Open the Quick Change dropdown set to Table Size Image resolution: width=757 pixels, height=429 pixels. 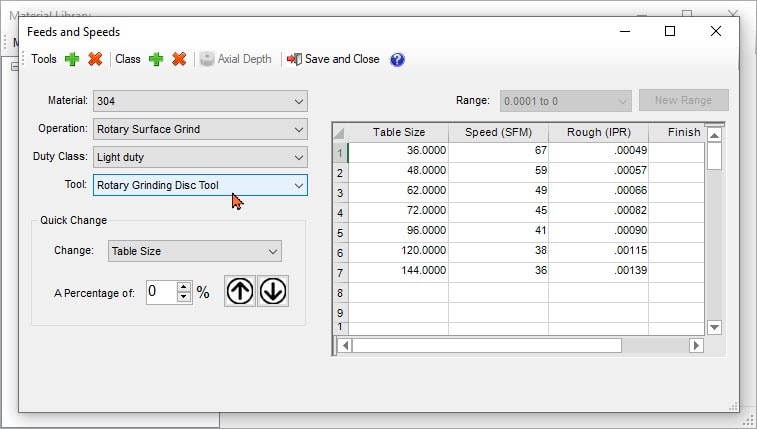click(x=273, y=251)
